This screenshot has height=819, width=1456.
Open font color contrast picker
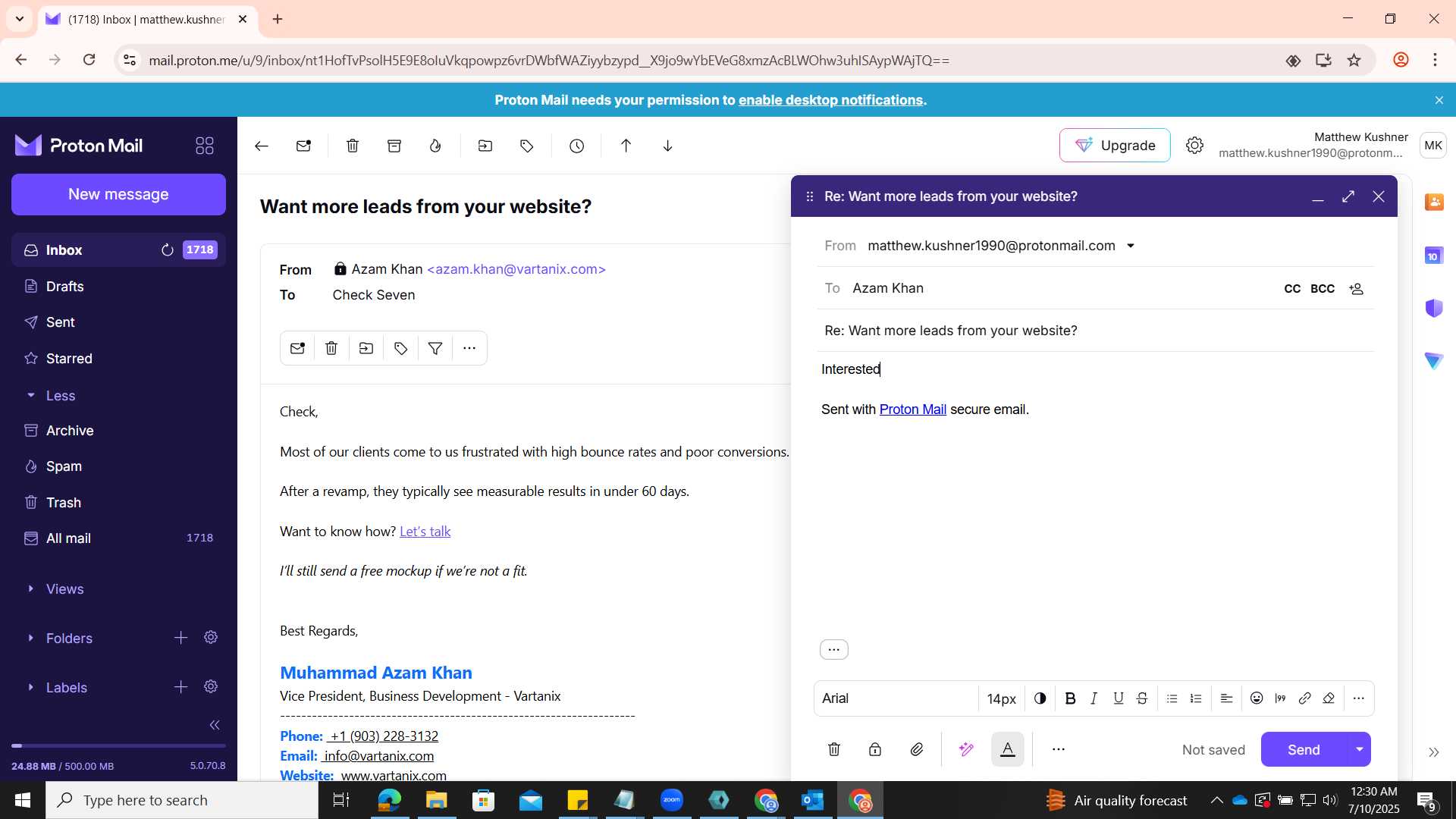pos(1040,698)
